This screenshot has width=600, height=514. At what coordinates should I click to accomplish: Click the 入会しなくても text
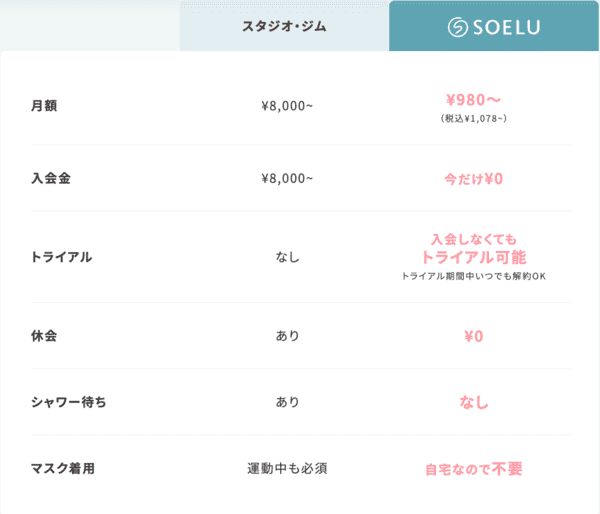pos(474,240)
